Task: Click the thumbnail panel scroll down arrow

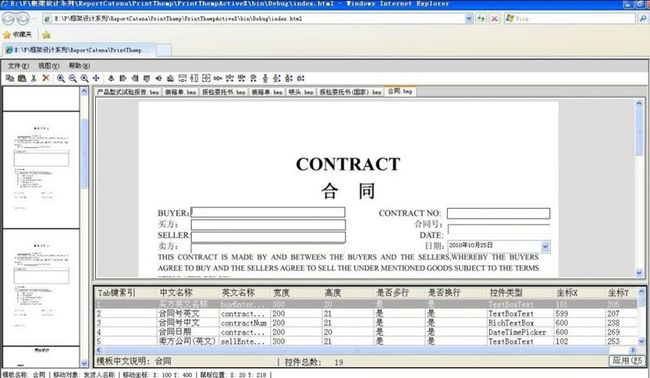Action: 85,363
